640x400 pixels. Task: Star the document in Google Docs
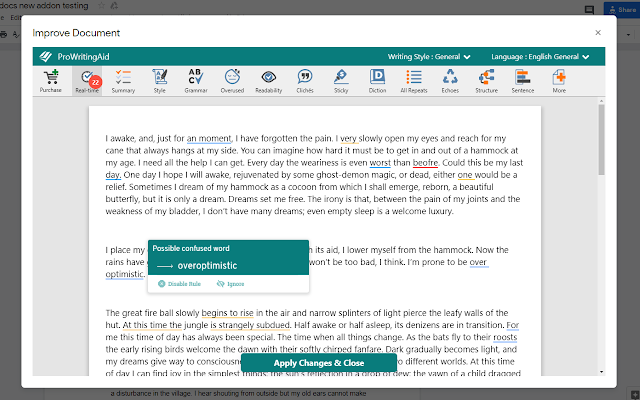coord(102,6)
